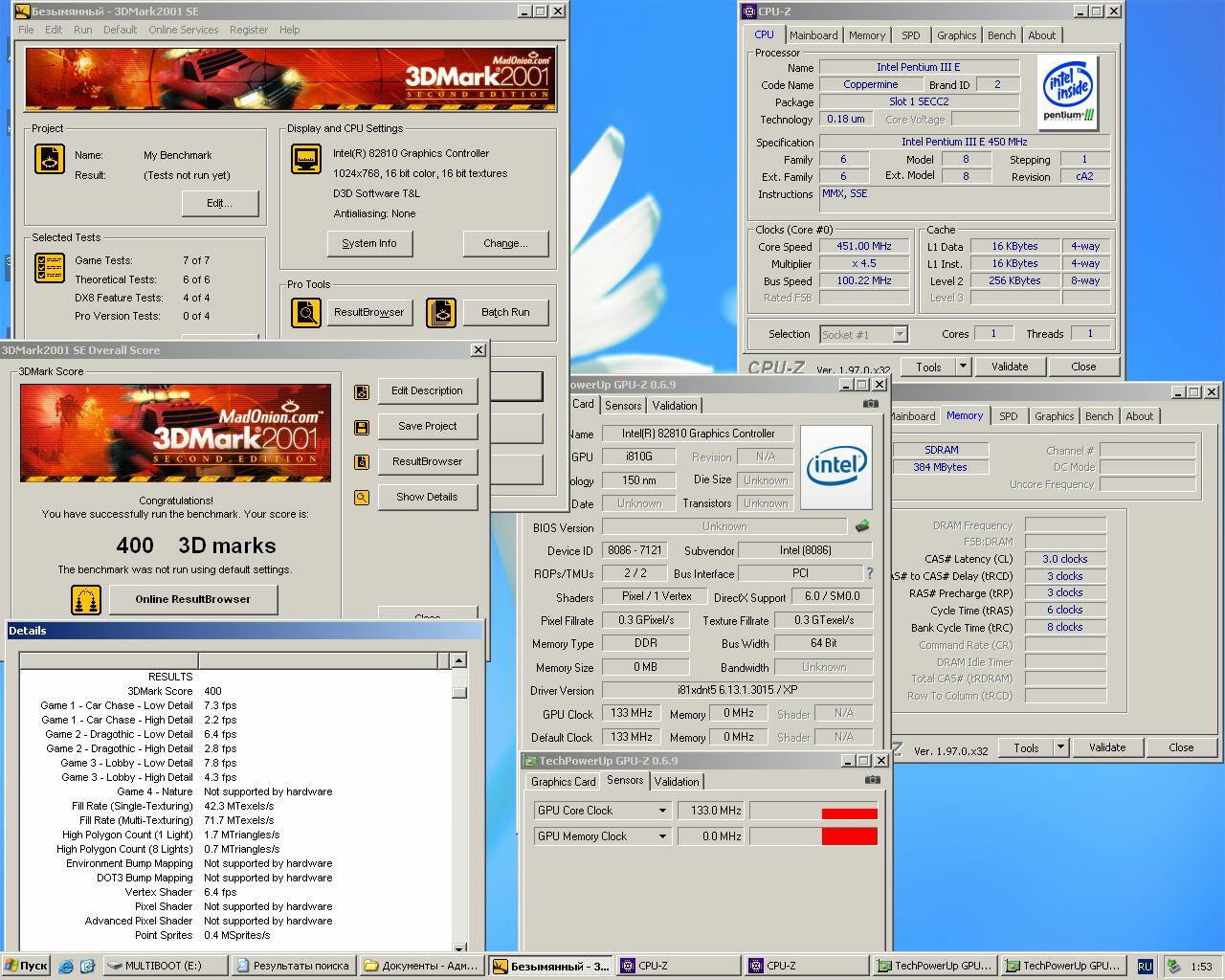Click Online ResultBrowser button

tap(193, 600)
